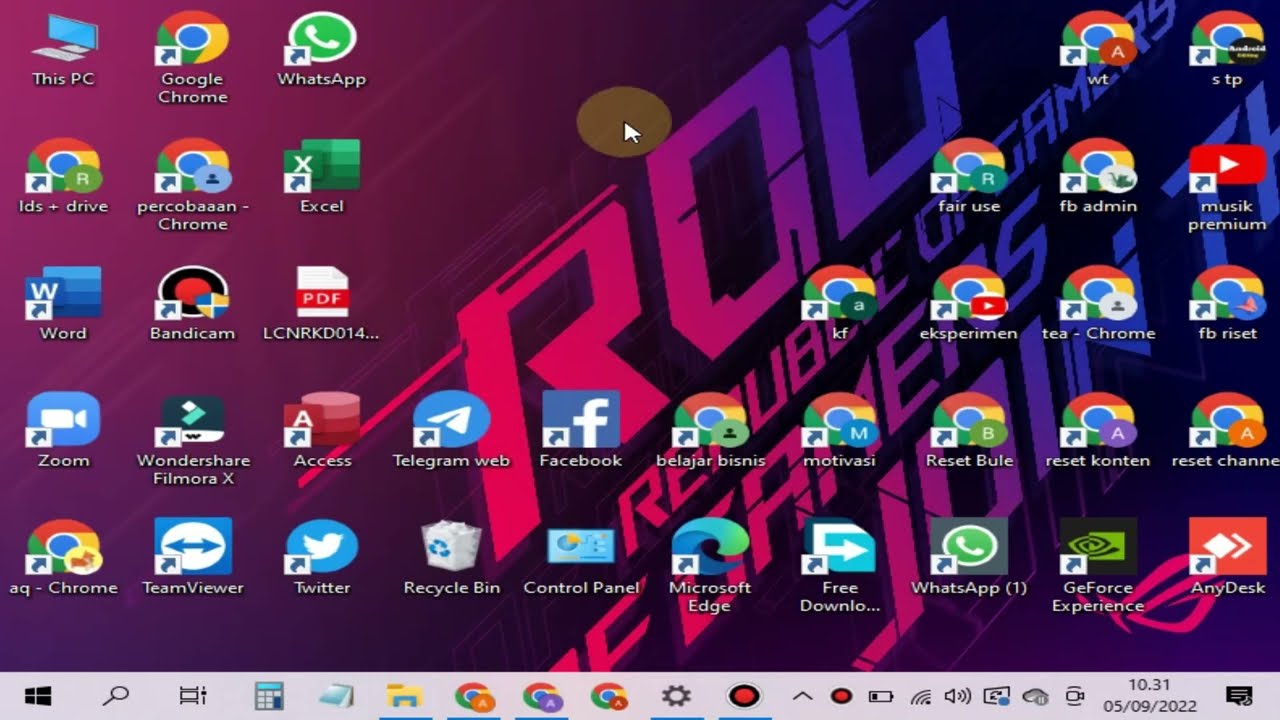Click the 'fair use' Chrome shortcut
This screenshot has width=1280, height=720.
pos(969,177)
